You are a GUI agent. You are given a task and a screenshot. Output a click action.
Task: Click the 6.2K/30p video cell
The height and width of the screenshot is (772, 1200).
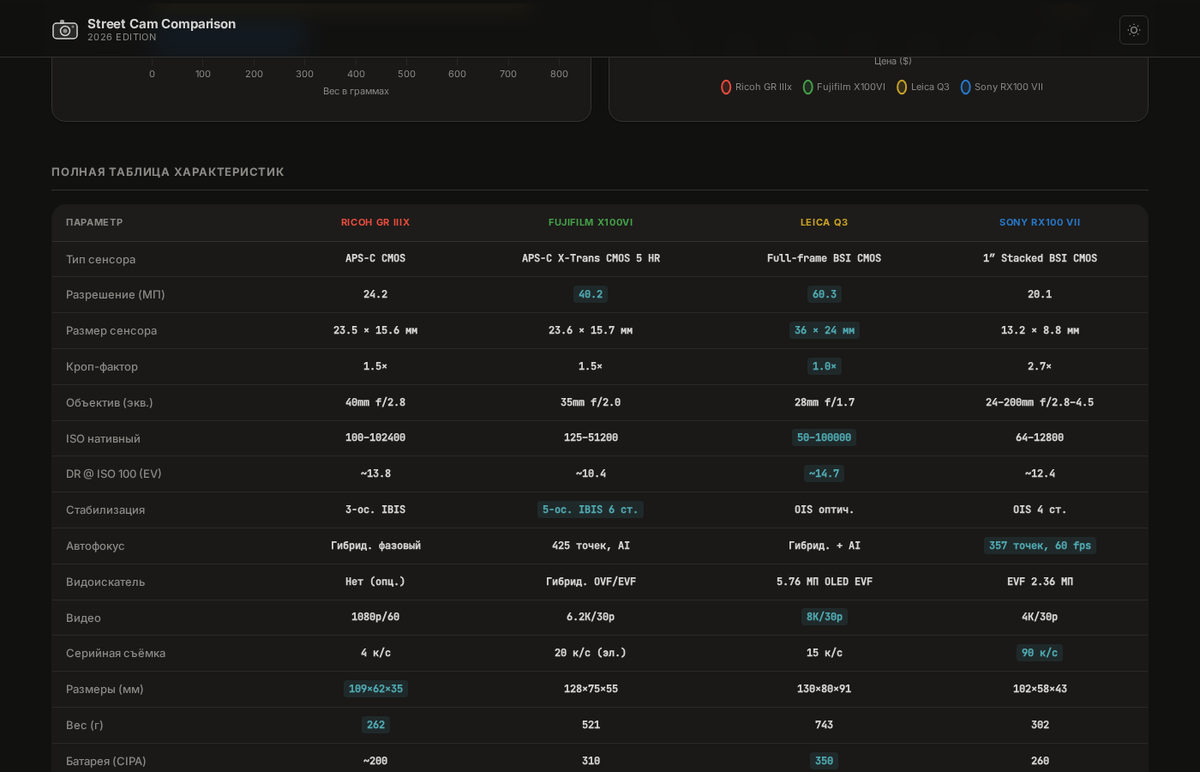click(x=590, y=617)
